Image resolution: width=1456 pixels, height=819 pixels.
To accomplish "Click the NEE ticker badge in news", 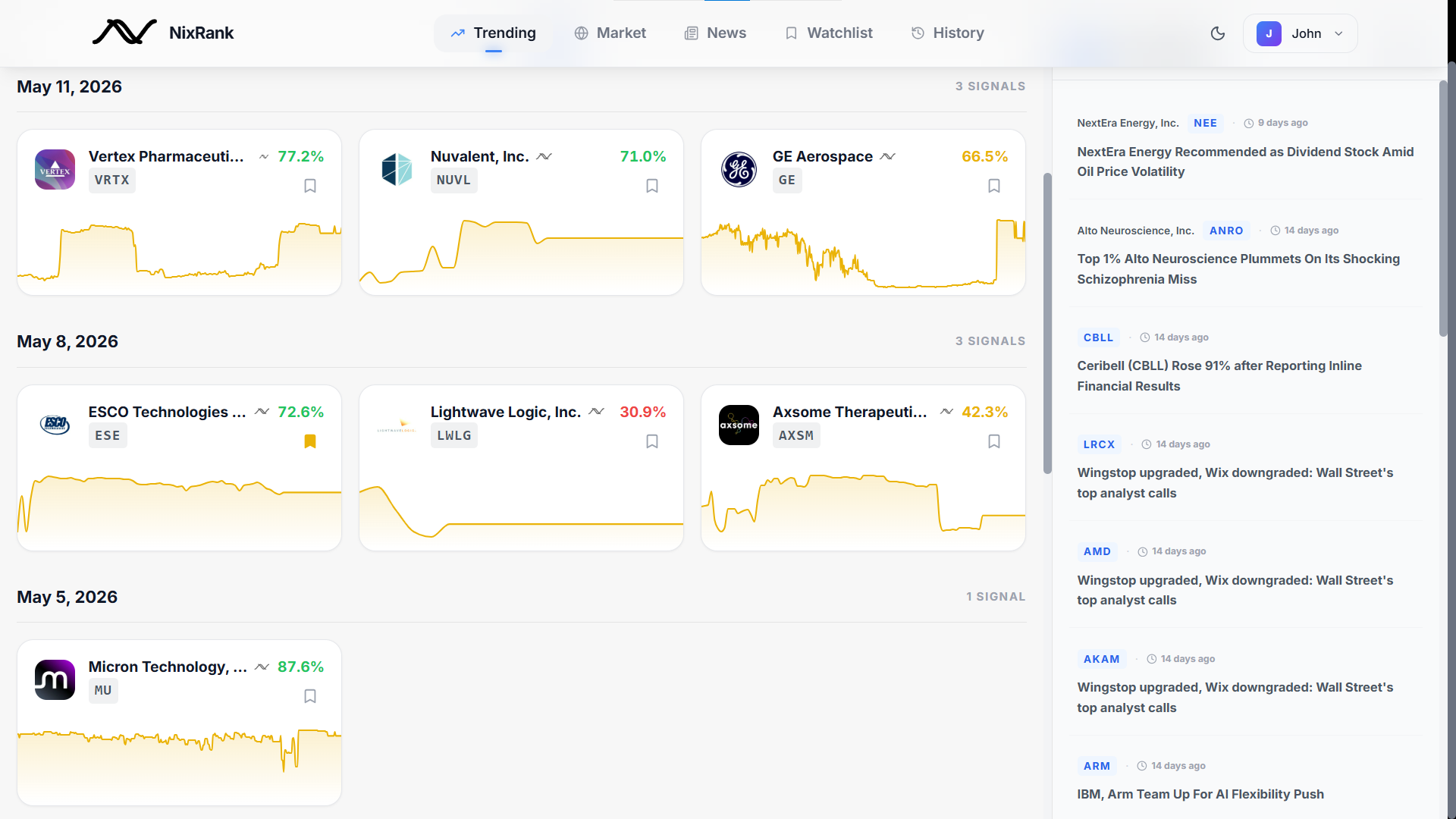I will tap(1205, 123).
